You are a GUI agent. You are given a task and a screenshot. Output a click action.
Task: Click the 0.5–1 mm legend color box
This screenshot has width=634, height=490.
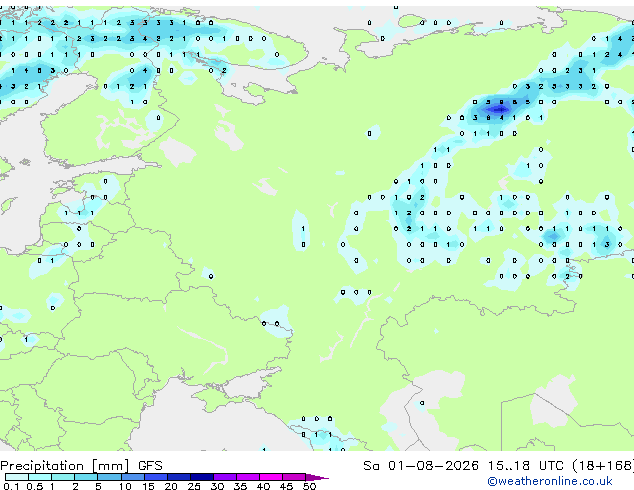coord(40,477)
